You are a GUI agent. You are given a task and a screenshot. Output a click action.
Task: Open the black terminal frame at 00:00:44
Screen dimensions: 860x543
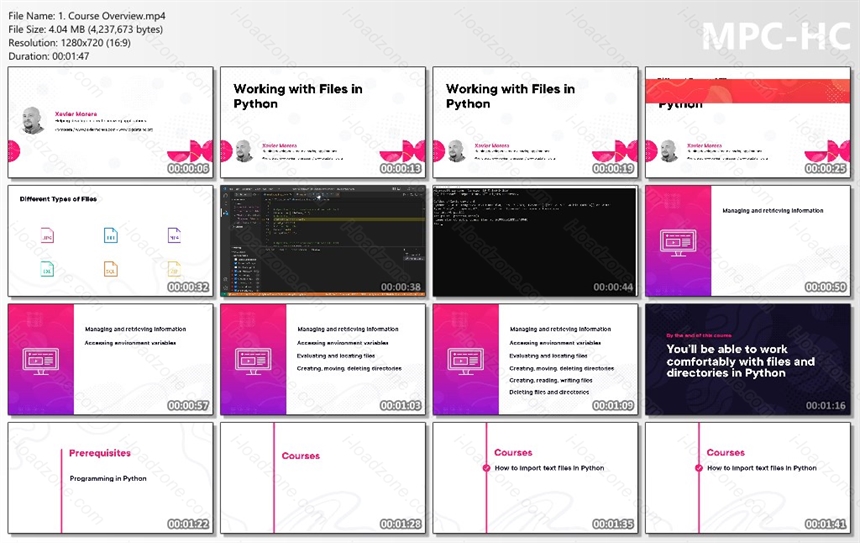point(535,241)
